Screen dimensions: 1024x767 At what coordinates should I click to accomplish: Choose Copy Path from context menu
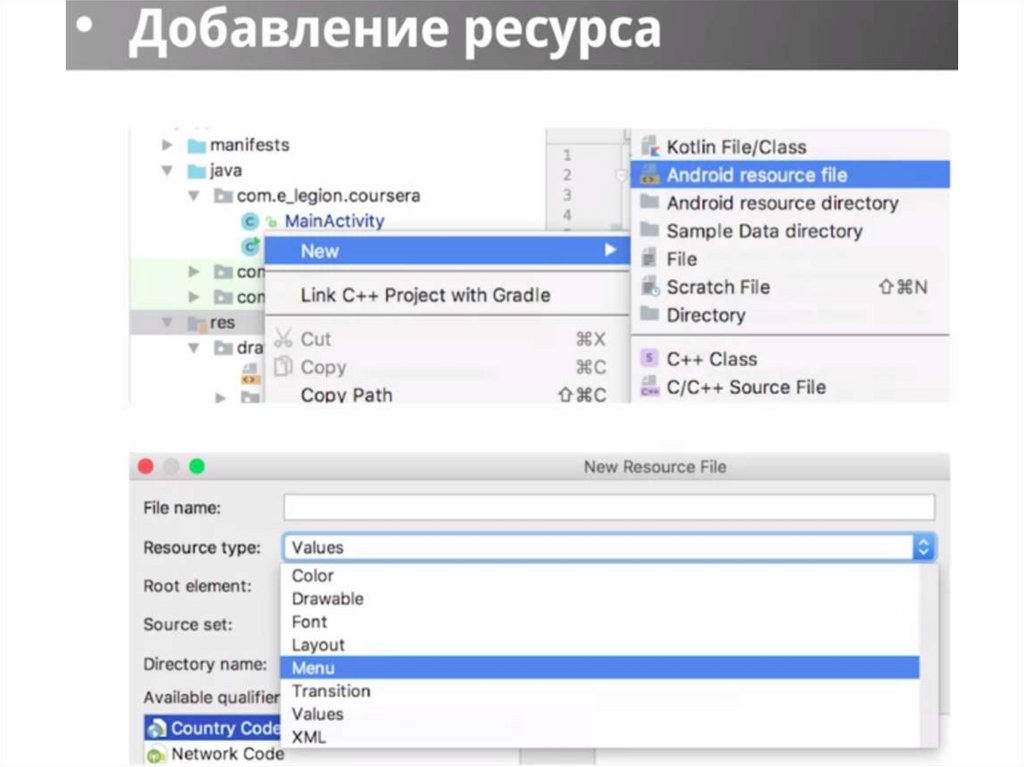tap(346, 395)
